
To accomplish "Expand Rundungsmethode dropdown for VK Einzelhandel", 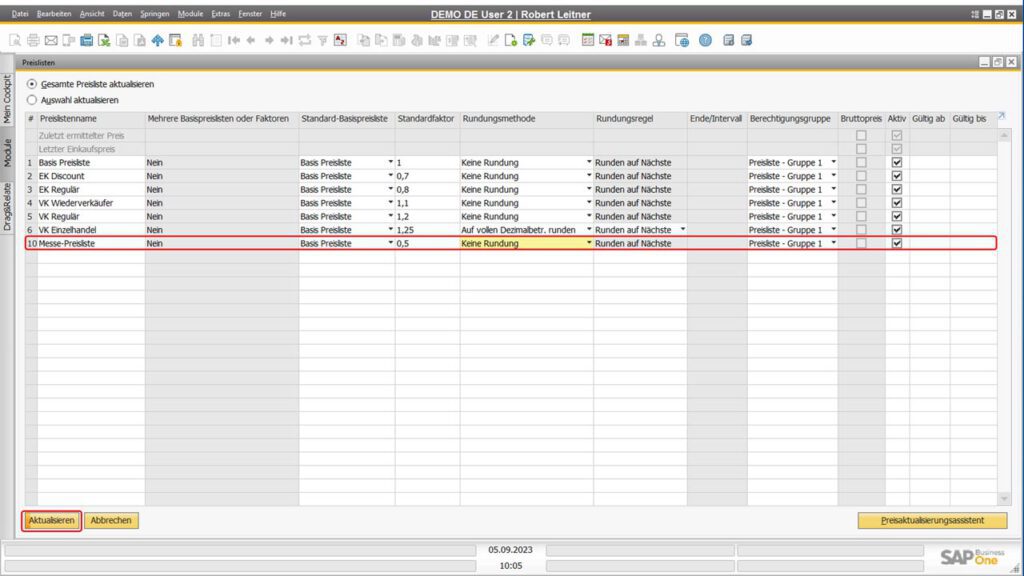I will tap(588, 229).
